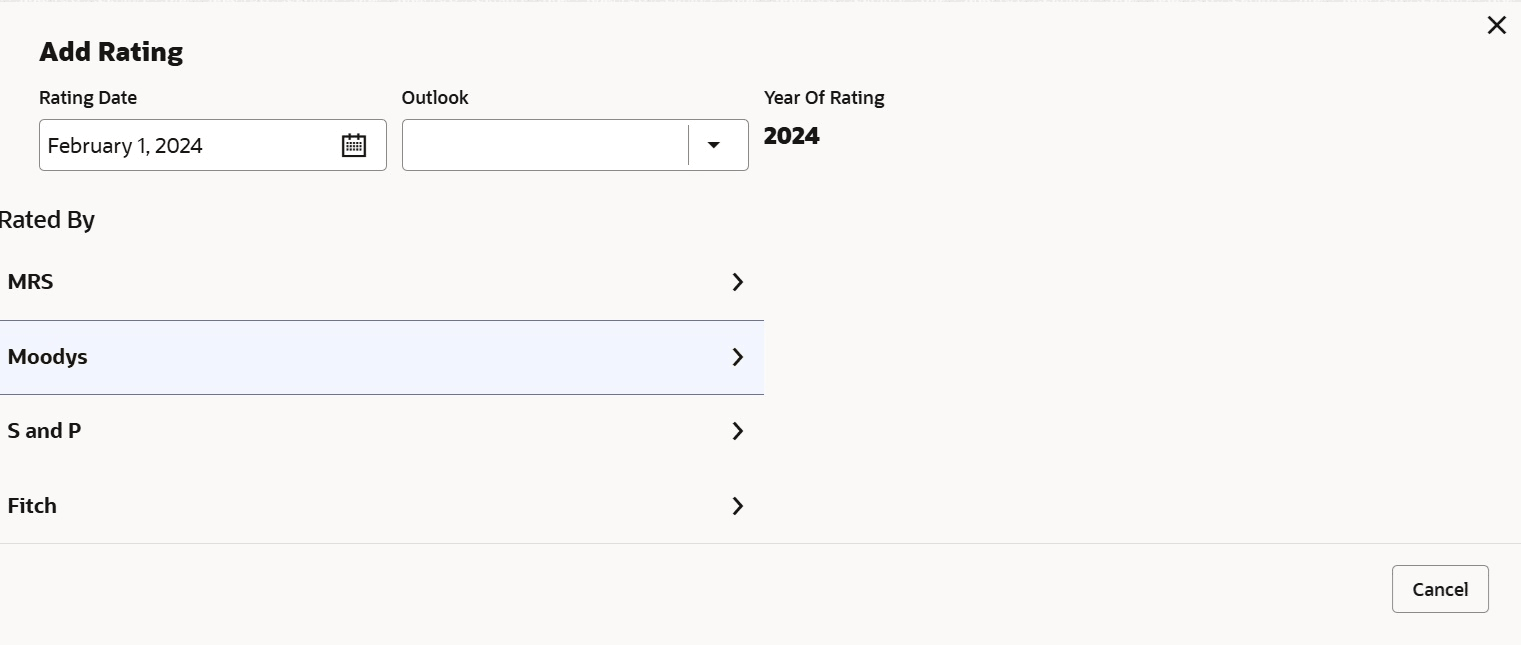This screenshot has width=1521, height=645.
Task: Select the Moodys rating agency
Action: 48,357
